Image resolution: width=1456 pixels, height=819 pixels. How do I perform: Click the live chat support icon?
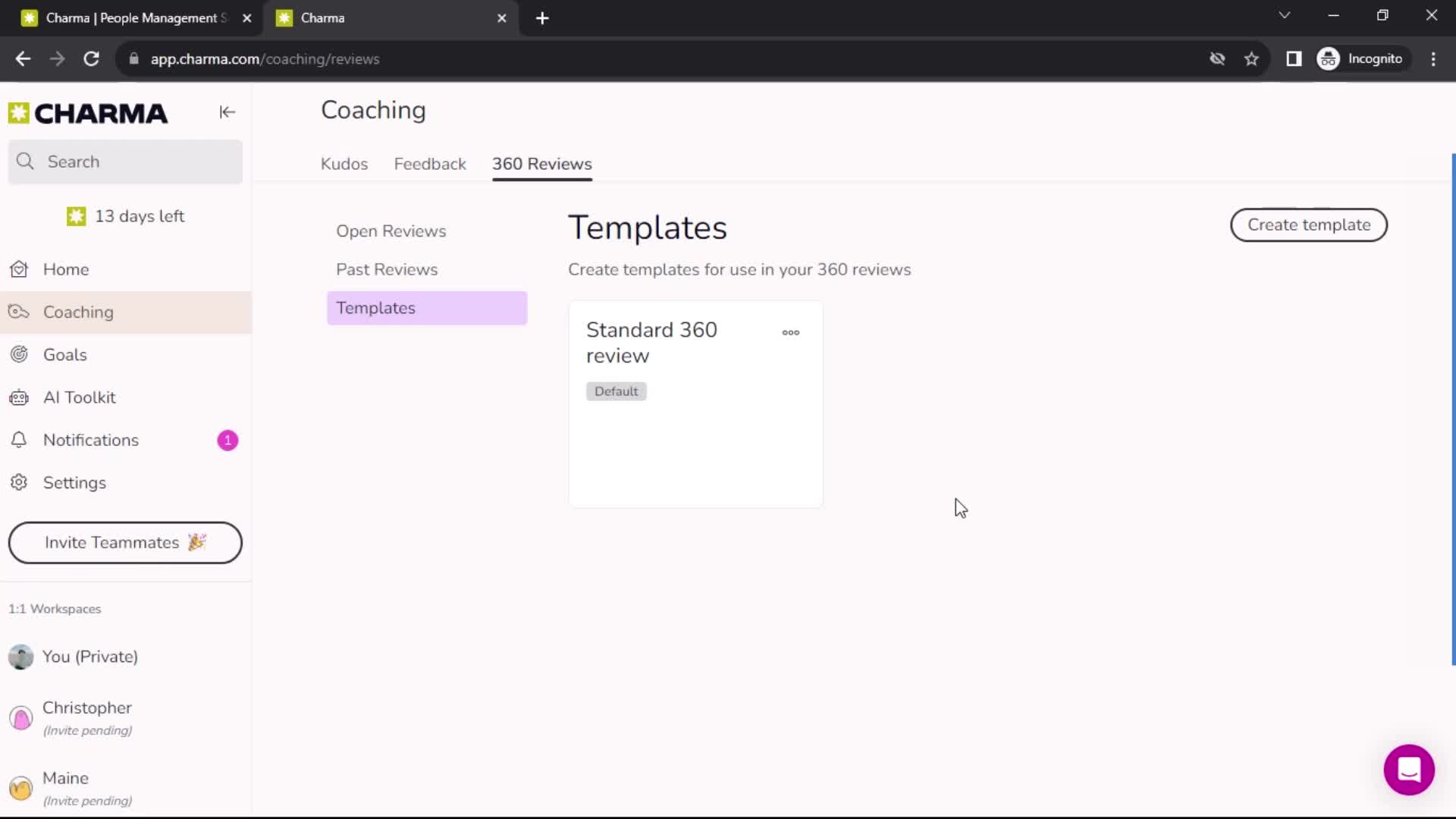click(1410, 769)
